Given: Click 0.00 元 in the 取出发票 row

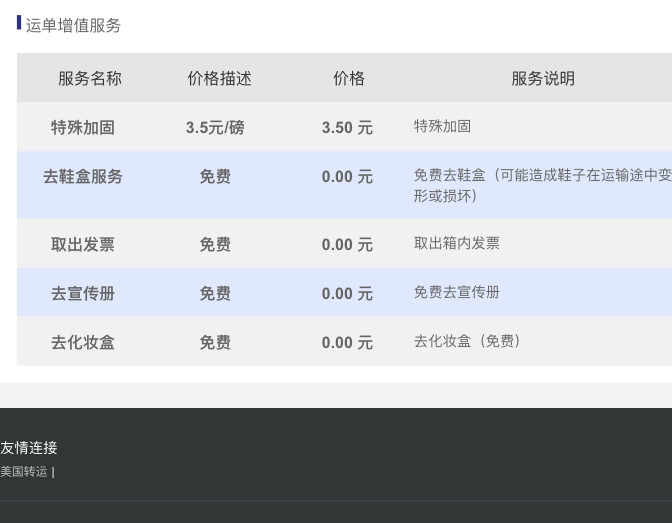Looking at the screenshot, I should pyautogui.click(x=347, y=244).
